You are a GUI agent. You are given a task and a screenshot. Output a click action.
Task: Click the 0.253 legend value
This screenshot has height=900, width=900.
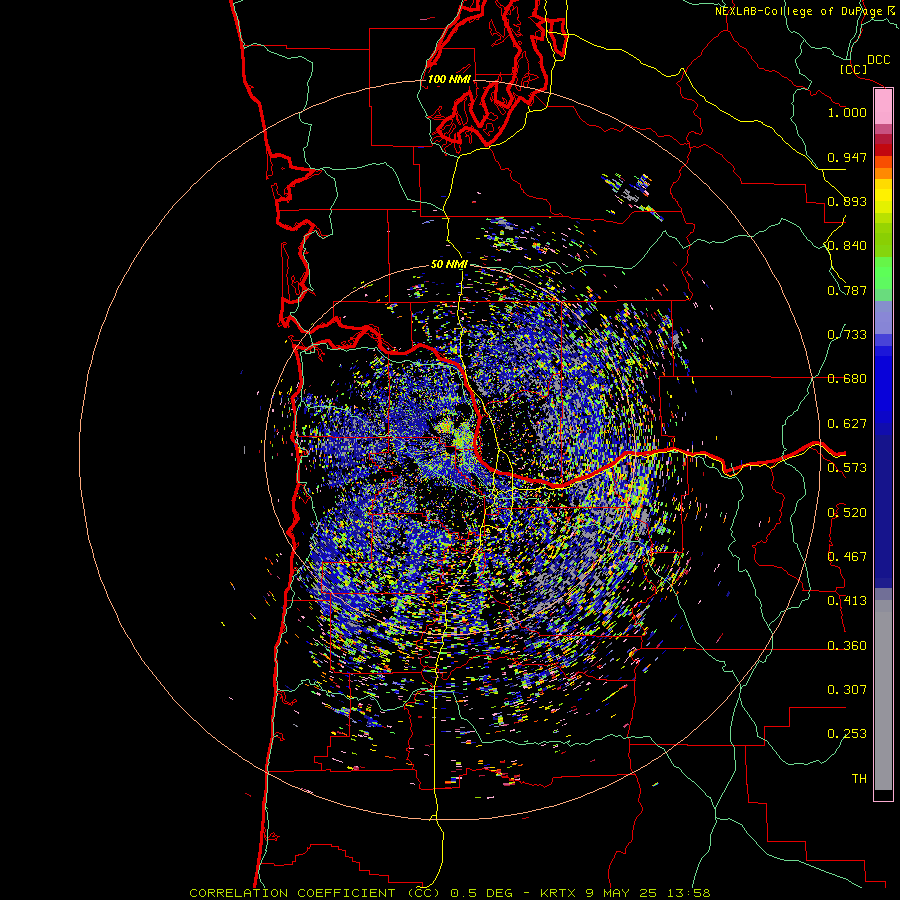847,734
